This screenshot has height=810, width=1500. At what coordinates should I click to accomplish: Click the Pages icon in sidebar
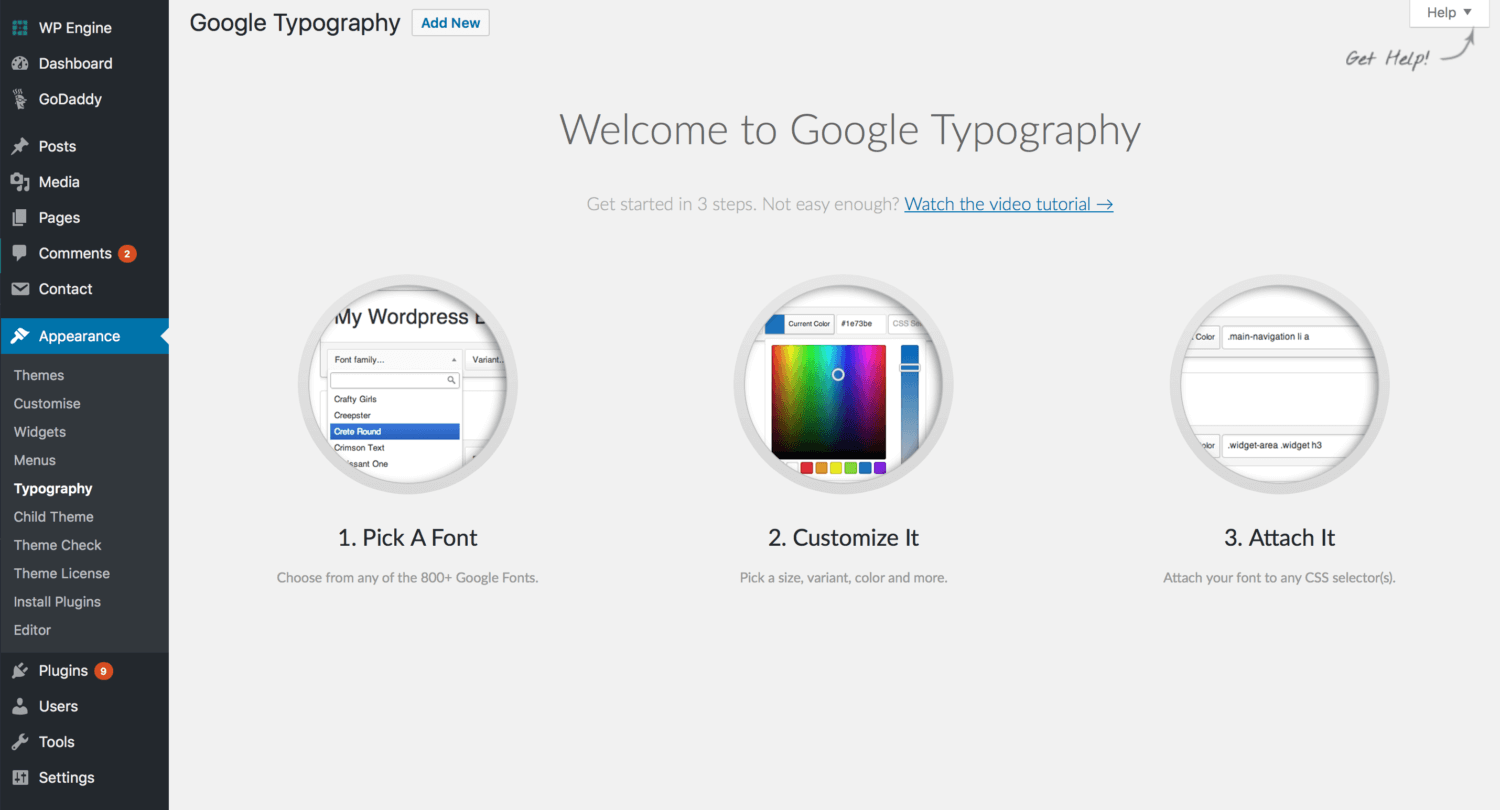(20, 218)
